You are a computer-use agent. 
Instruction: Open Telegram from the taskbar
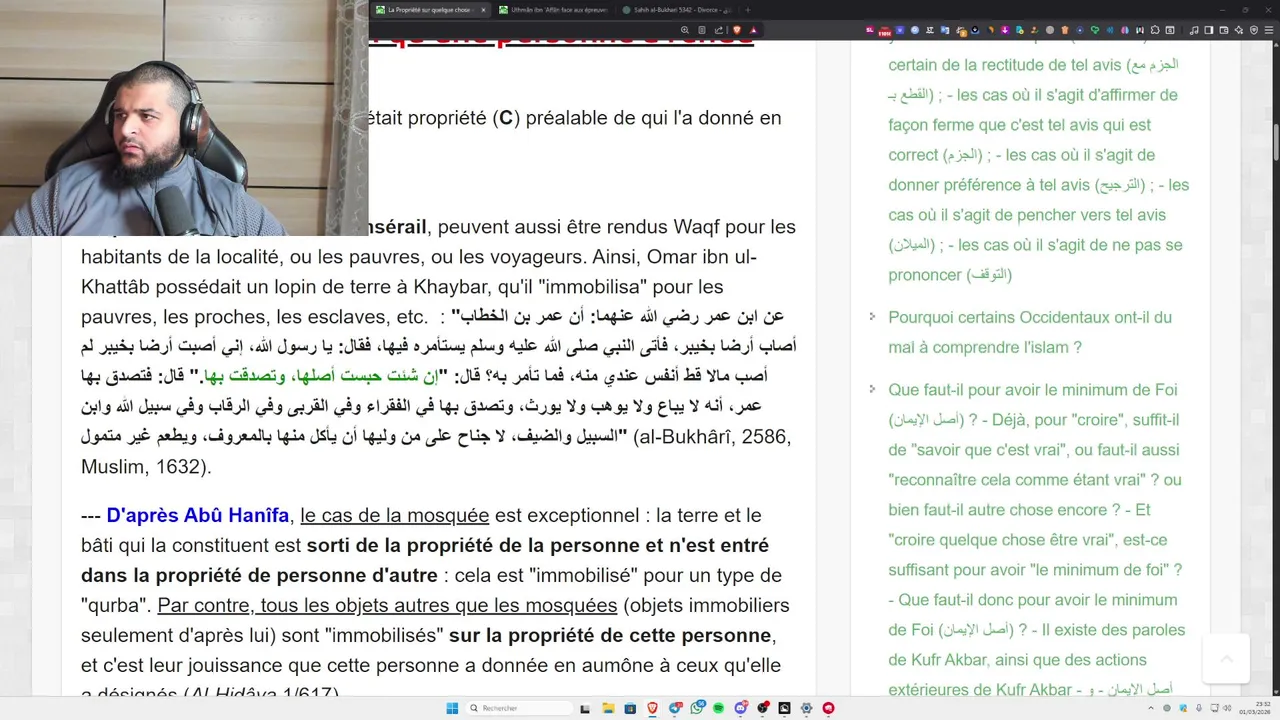pyautogui.click(x=675, y=708)
